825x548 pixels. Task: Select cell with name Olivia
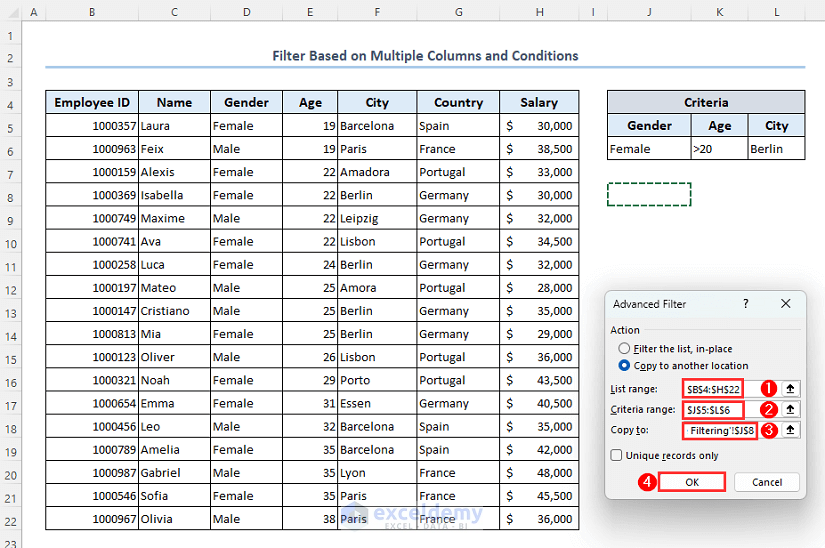pos(174,519)
